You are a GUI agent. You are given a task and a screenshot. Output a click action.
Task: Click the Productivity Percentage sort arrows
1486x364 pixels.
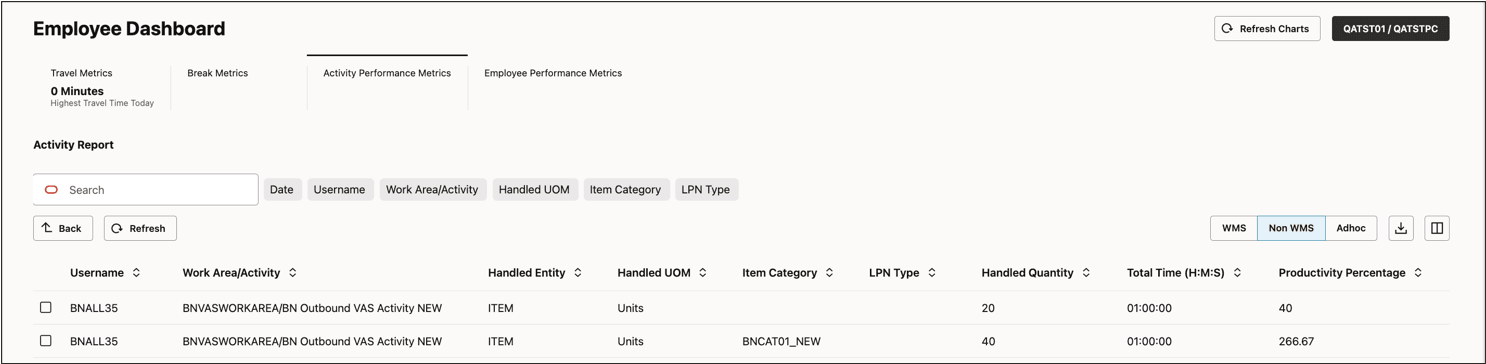point(1418,273)
